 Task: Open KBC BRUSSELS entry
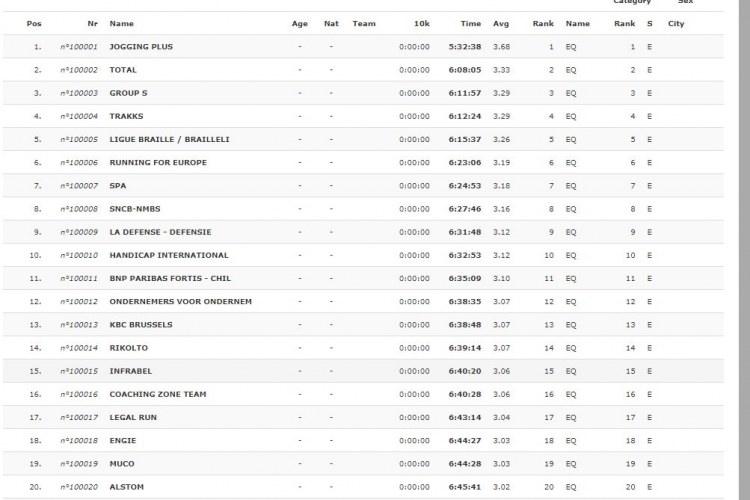[141, 325]
